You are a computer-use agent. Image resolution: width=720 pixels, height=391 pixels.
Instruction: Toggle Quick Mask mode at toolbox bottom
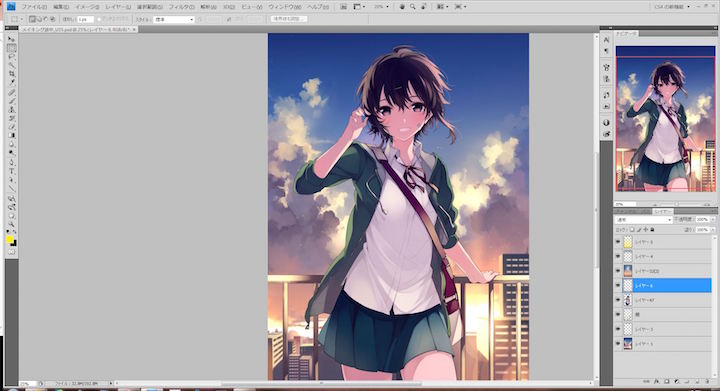[x=11, y=252]
